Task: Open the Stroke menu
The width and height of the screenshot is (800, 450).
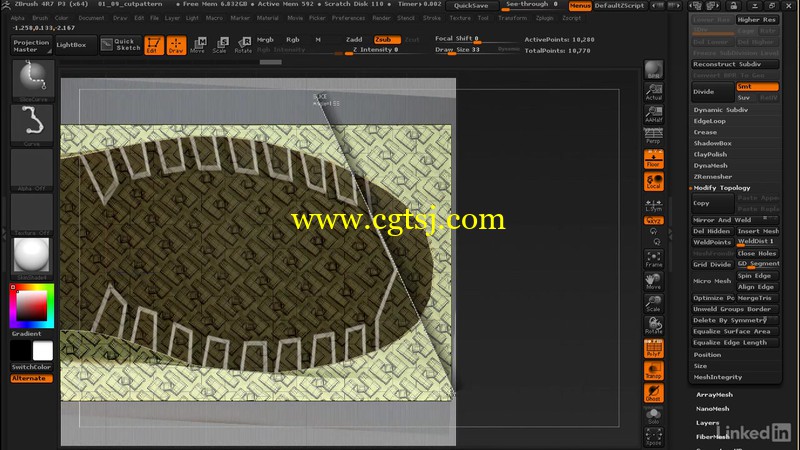Action: click(x=431, y=18)
